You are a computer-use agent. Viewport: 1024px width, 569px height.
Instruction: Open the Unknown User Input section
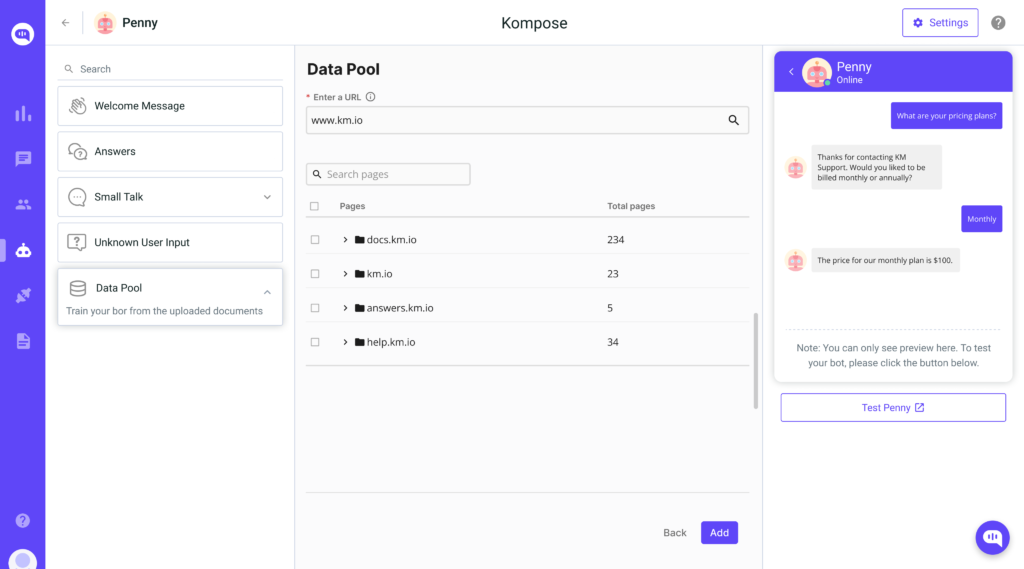point(170,242)
